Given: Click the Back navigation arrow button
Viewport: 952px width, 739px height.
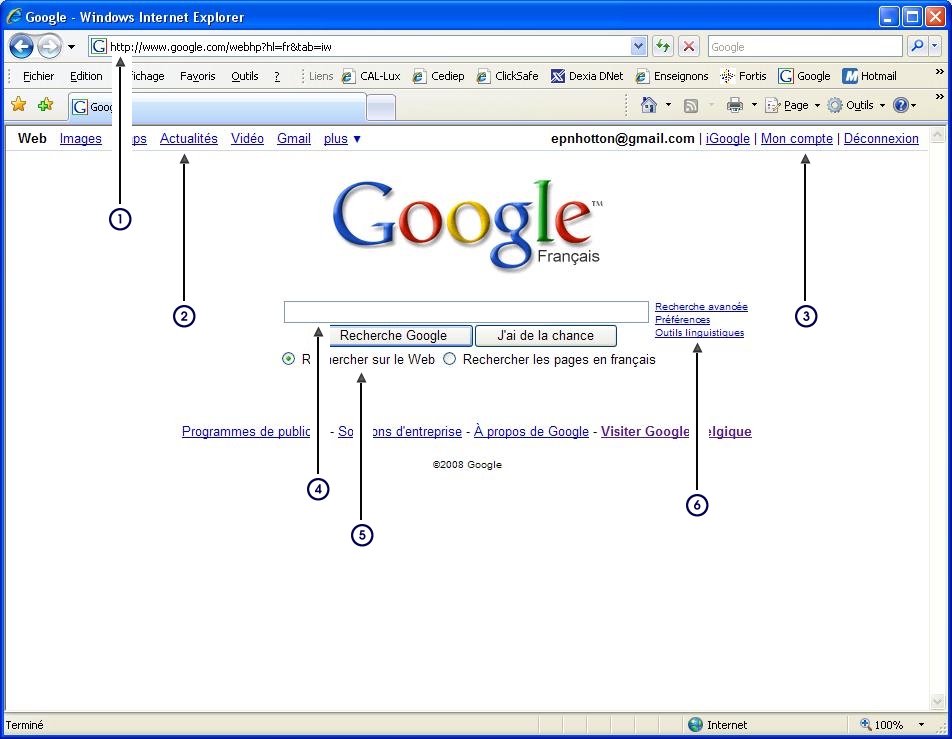Looking at the screenshot, I should tap(21, 46).
